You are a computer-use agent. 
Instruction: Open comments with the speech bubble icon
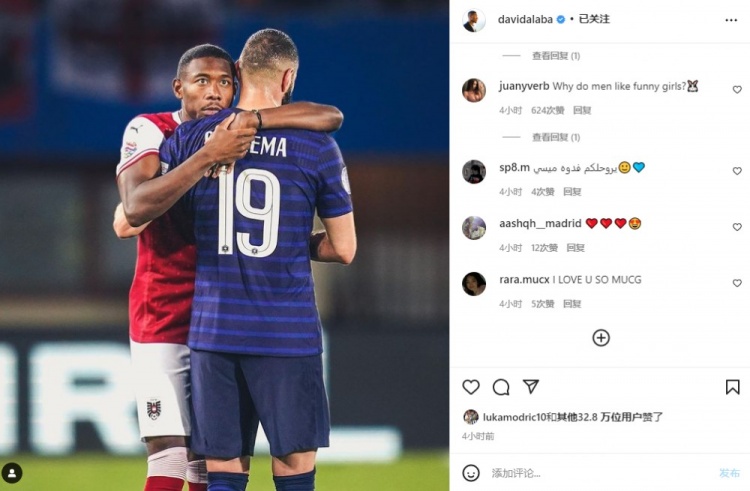click(501, 387)
